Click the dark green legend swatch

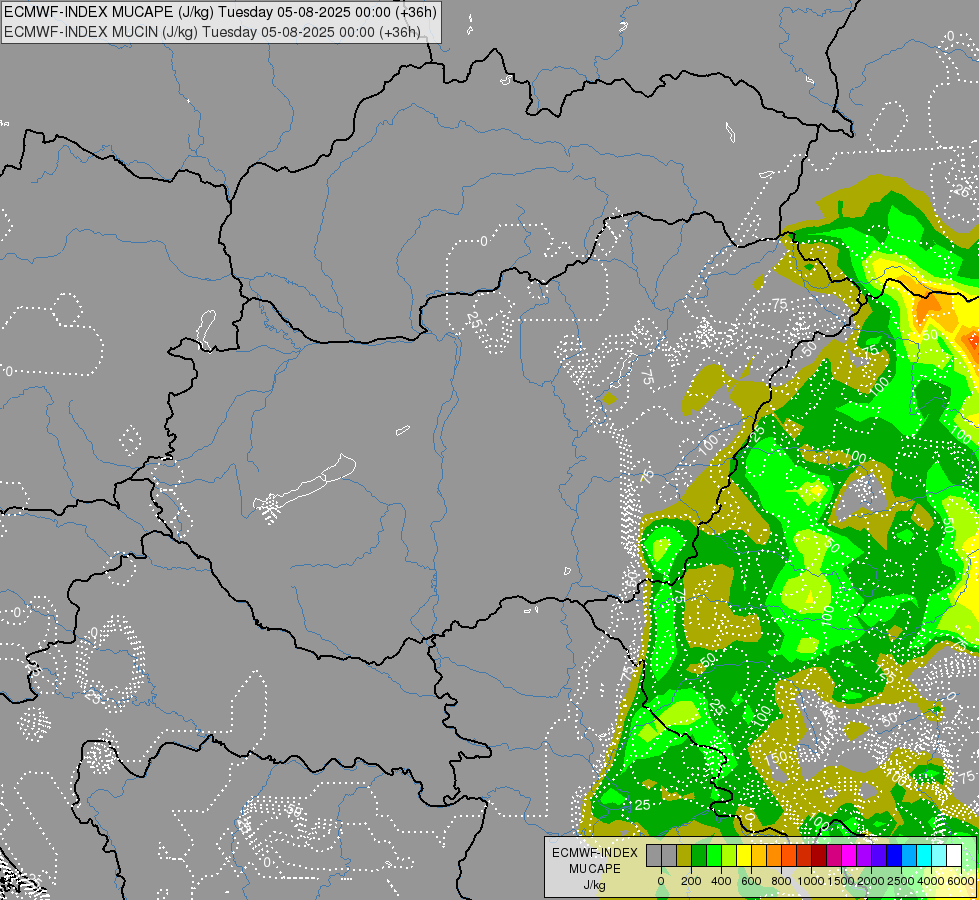click(699, 856)
